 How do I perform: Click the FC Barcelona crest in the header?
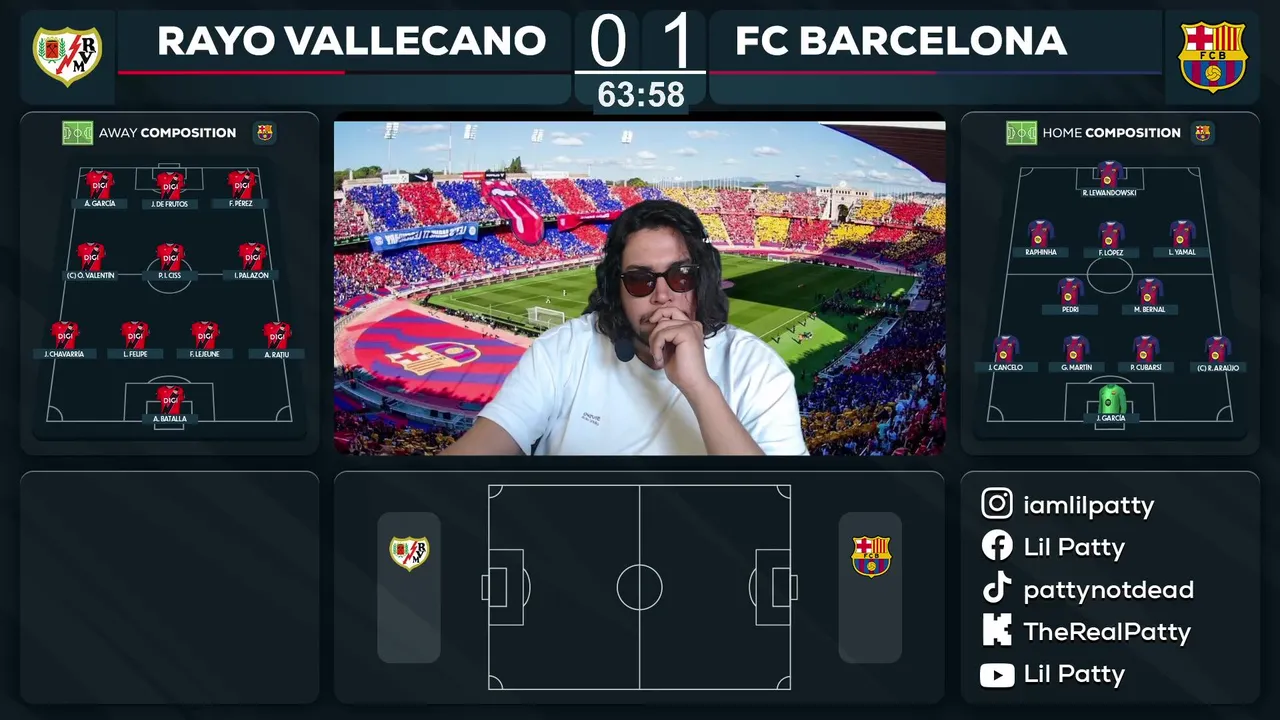click(1212, 57)
